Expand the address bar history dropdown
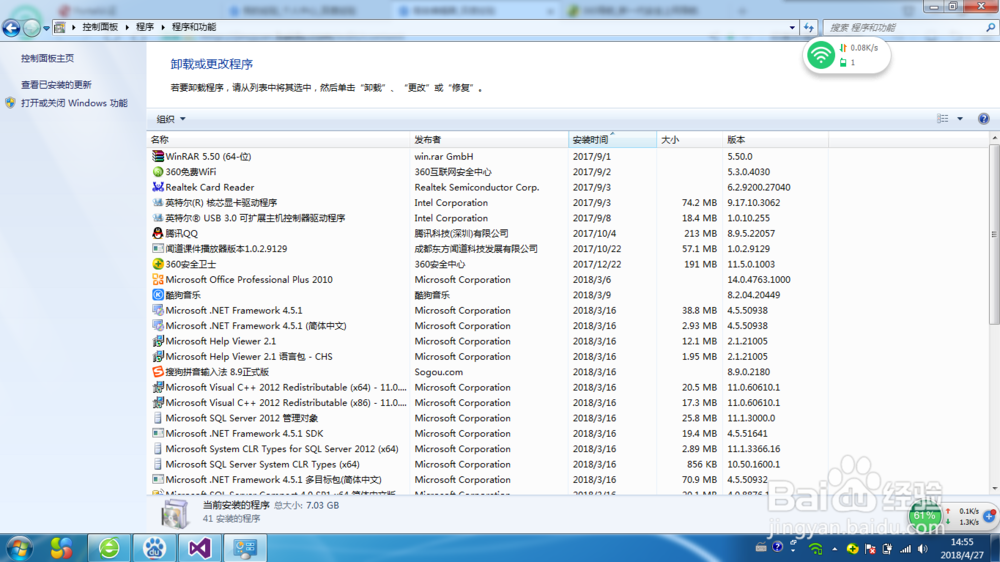This screenshot has height=562, width=1000. (x=792, y=27)
